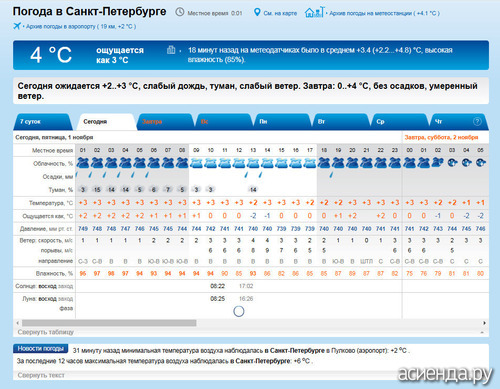Viewport: 500px width, 389px height.
Task: Open the Вт tab
Action: 341,122
